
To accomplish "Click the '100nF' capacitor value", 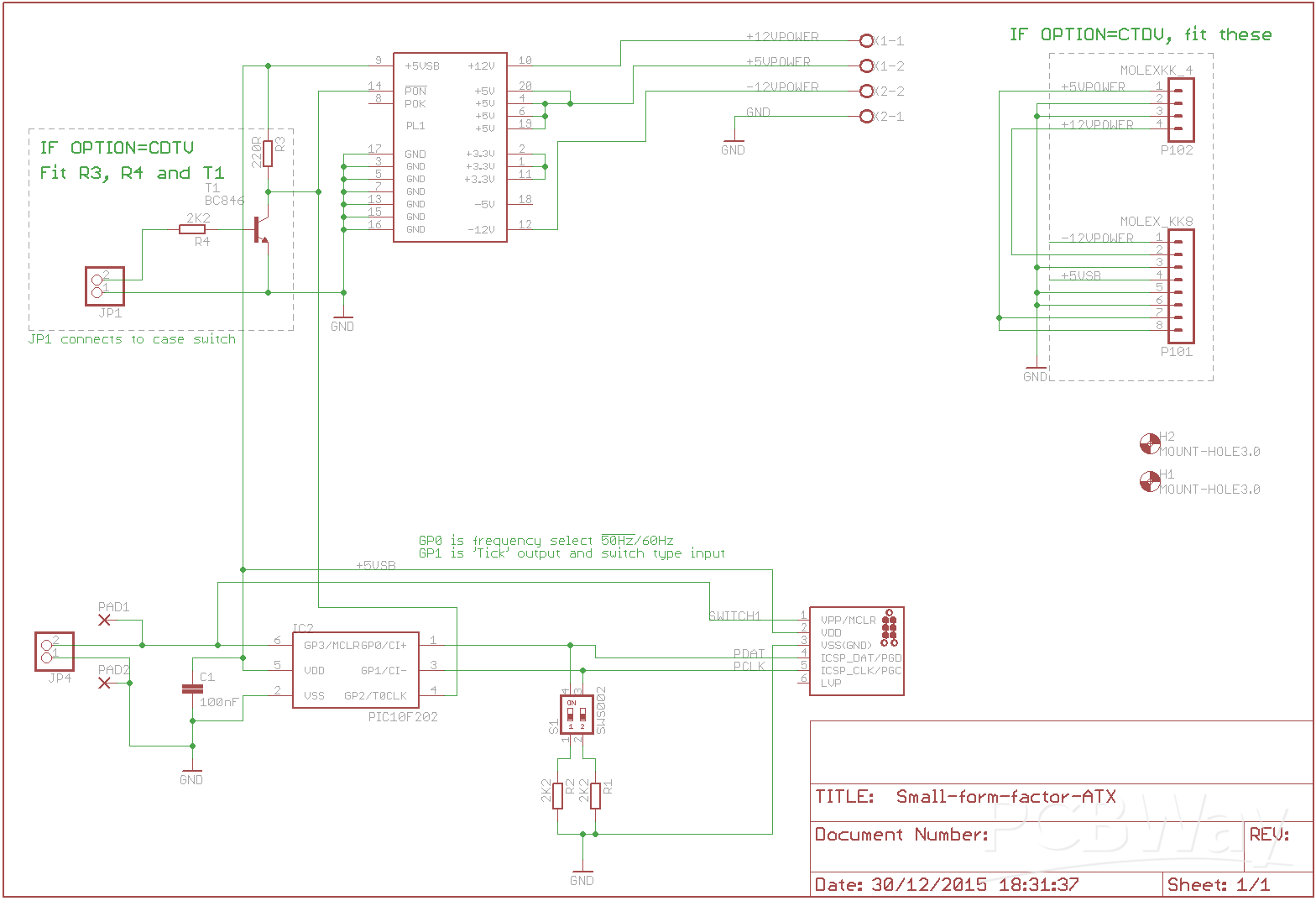I will 219,702.
